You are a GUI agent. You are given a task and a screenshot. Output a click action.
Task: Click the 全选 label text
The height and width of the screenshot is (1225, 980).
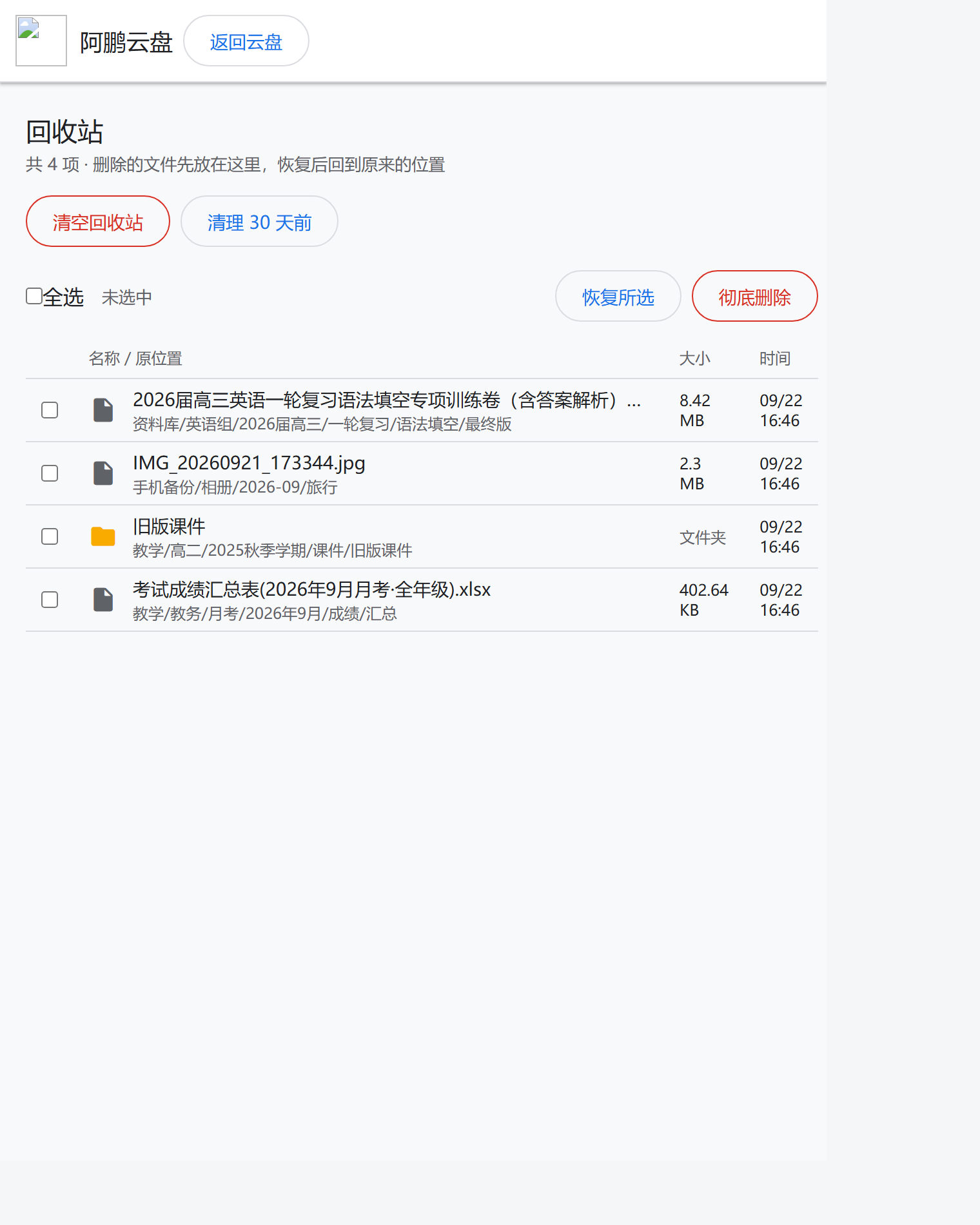click(x=63, y=297)
